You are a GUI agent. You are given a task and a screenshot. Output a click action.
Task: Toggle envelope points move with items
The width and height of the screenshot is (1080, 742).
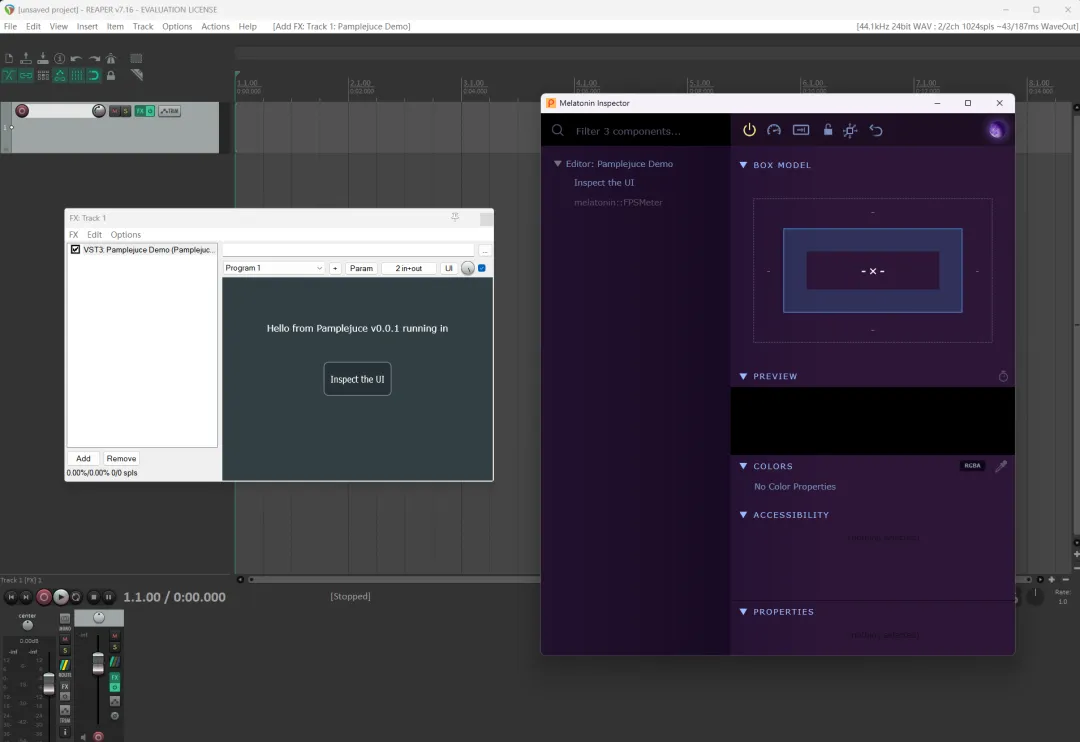[x=60, y=75]
